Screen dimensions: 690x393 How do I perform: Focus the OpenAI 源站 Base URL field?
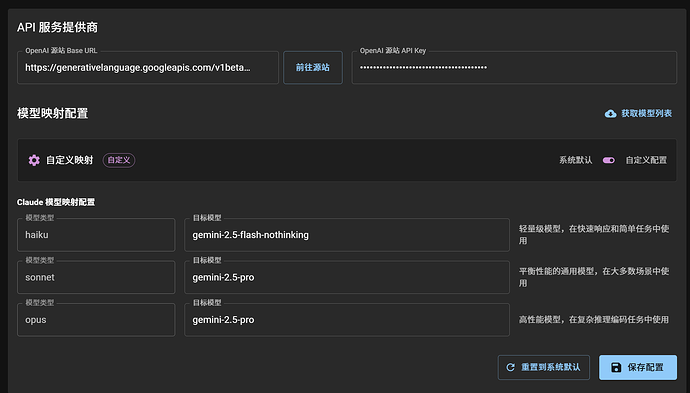click(x=148, y=67)
